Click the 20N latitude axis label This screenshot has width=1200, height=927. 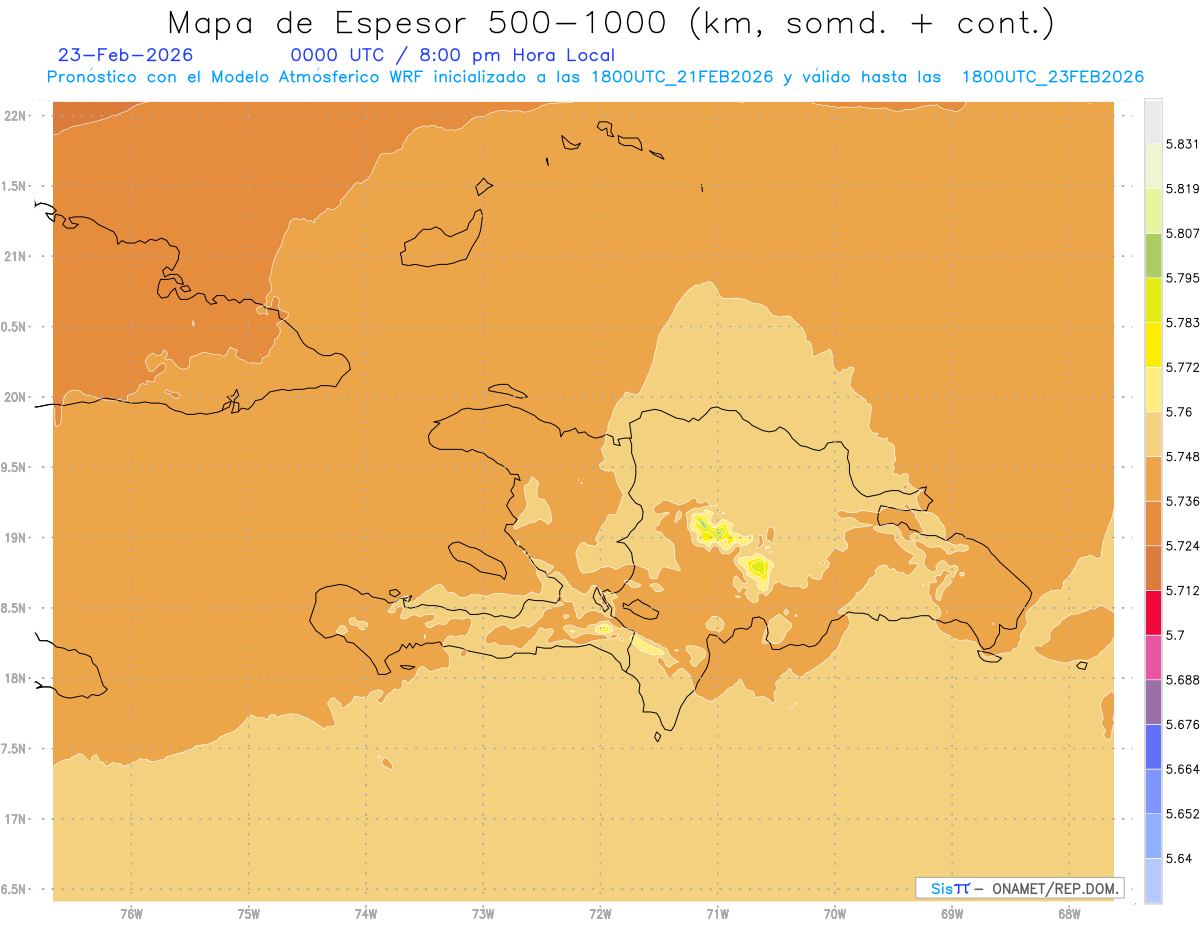point(17,397)
